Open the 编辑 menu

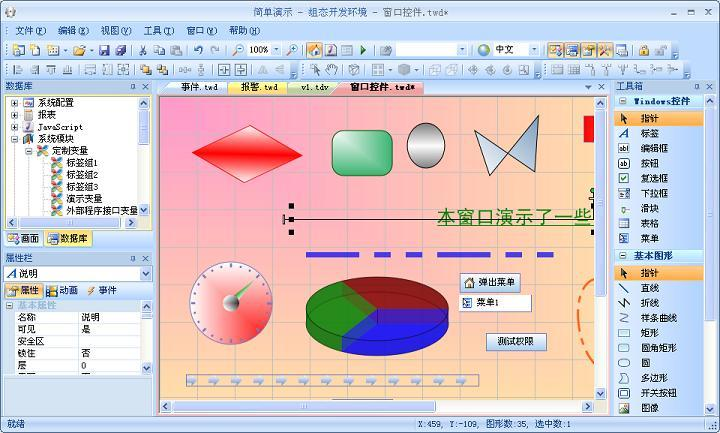pos(73,31)
